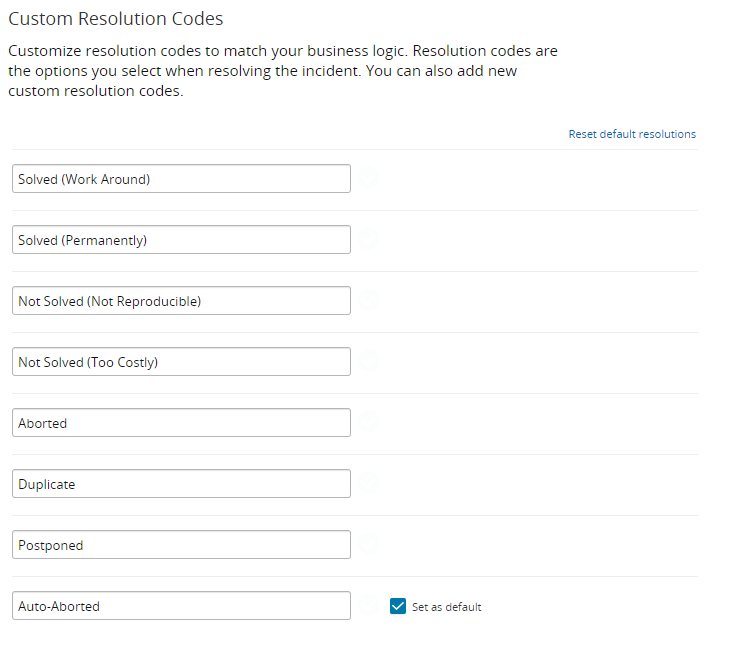Click the check icon beside Duplicate field

370,483
